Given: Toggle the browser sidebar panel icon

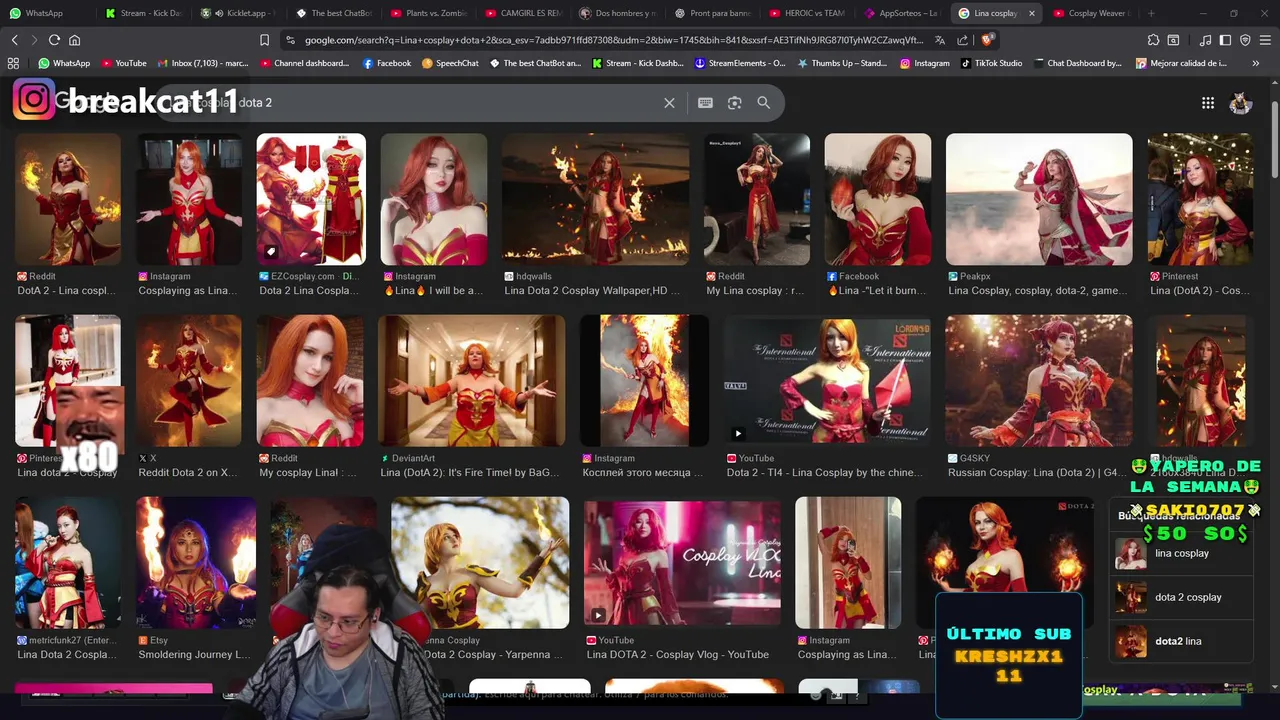Looking at the screenshot, I should click(x=1225, y=40).
